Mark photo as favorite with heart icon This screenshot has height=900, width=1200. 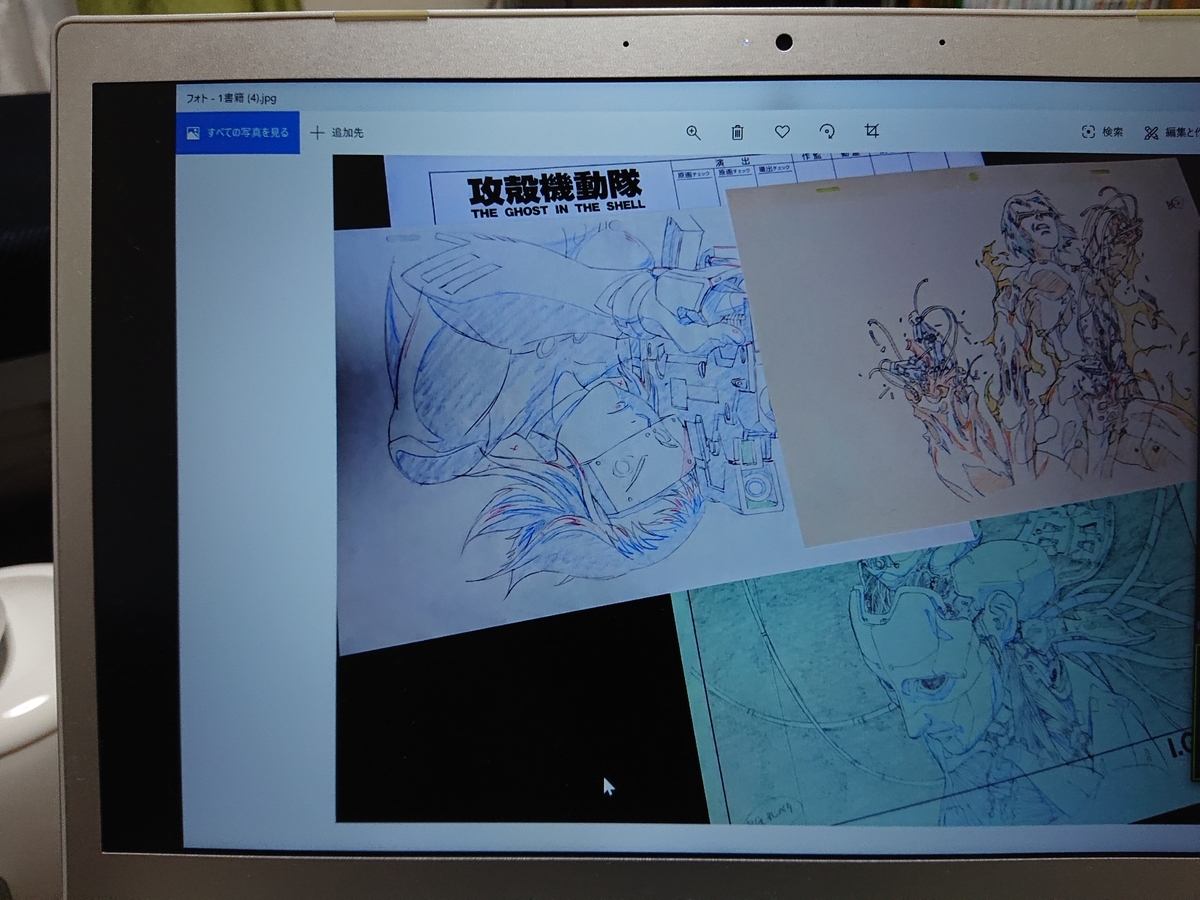pos(782,132)
